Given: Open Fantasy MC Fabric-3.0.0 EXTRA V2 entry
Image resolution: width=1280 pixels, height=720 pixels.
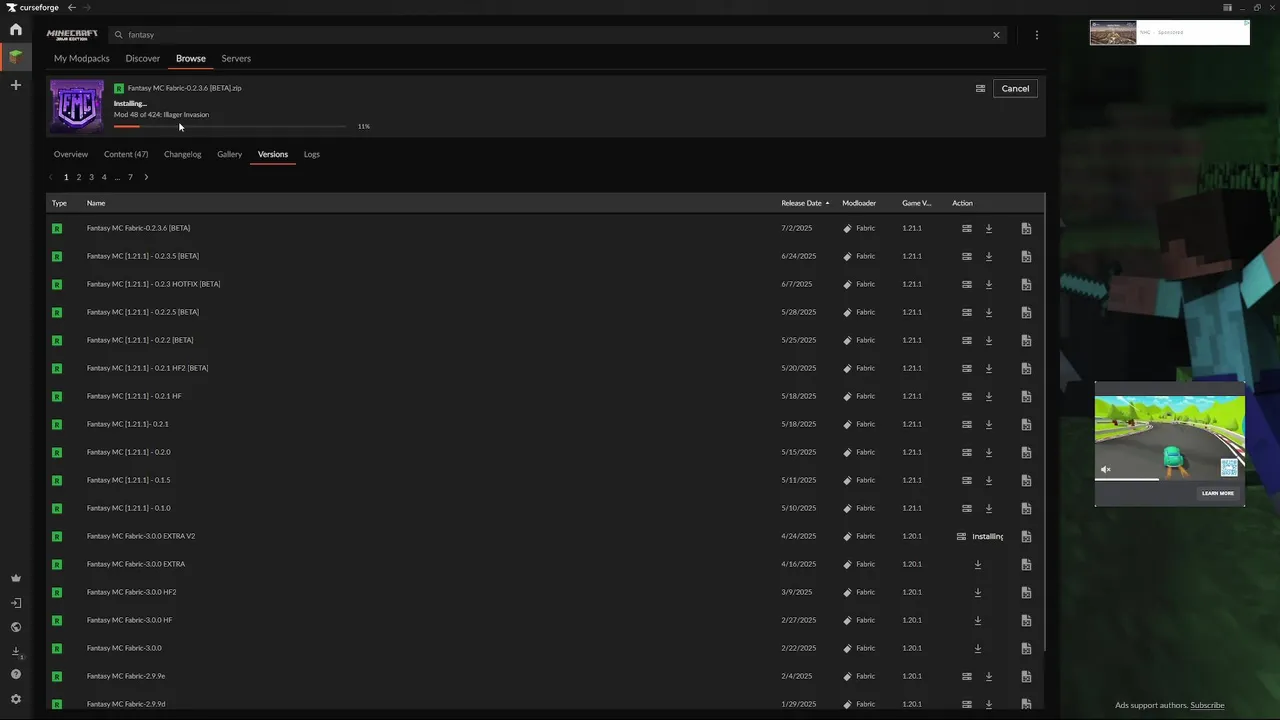Looking at the screenshot, I should tap(141, 536).
